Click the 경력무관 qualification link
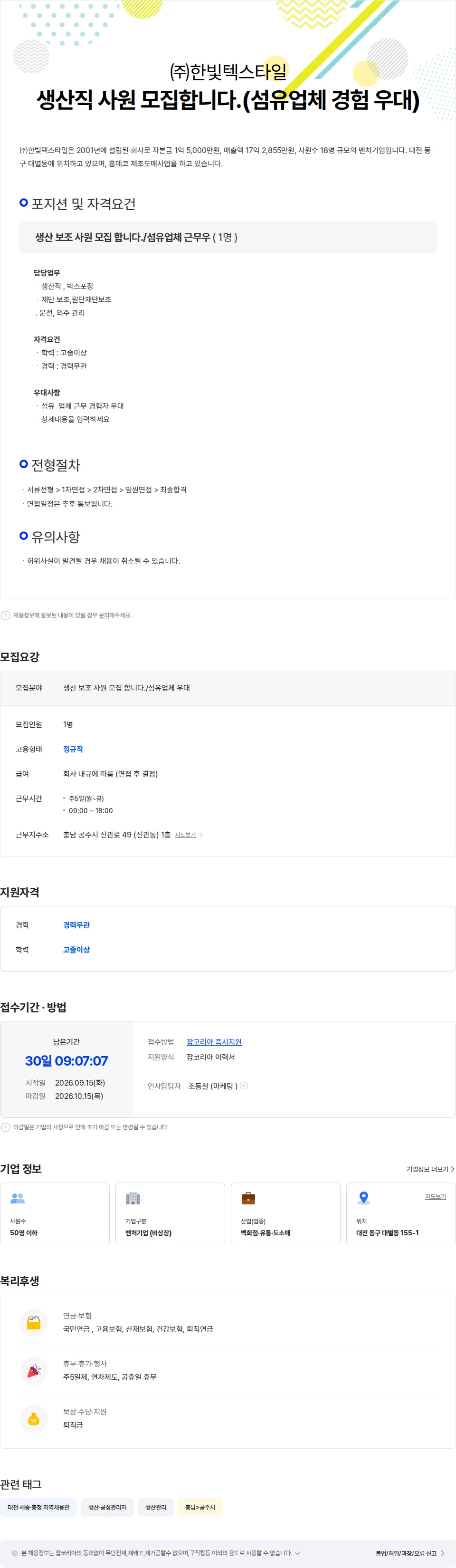This screenshot has height=1568, width=456. (x=76, y=925)
